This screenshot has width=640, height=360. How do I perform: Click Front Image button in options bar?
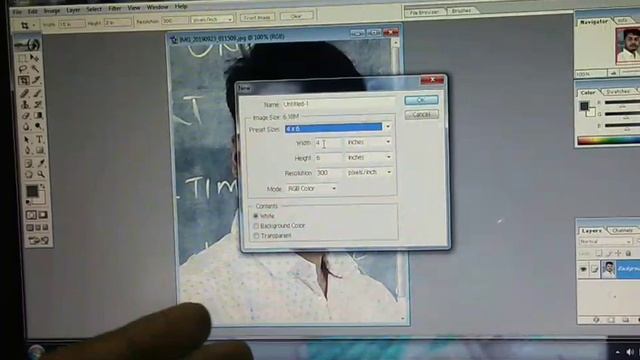(x=257, y=18)
